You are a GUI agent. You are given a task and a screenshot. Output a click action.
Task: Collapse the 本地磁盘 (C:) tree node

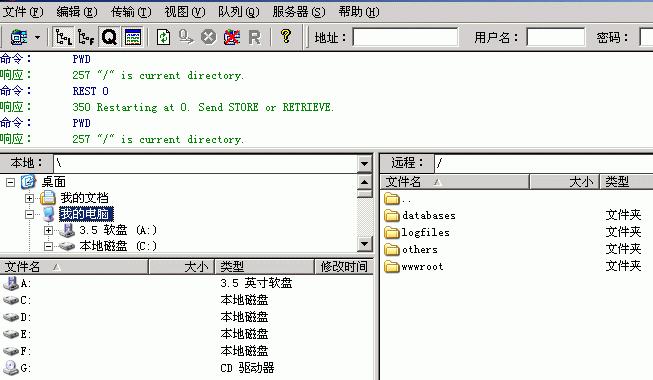[48, 246]
